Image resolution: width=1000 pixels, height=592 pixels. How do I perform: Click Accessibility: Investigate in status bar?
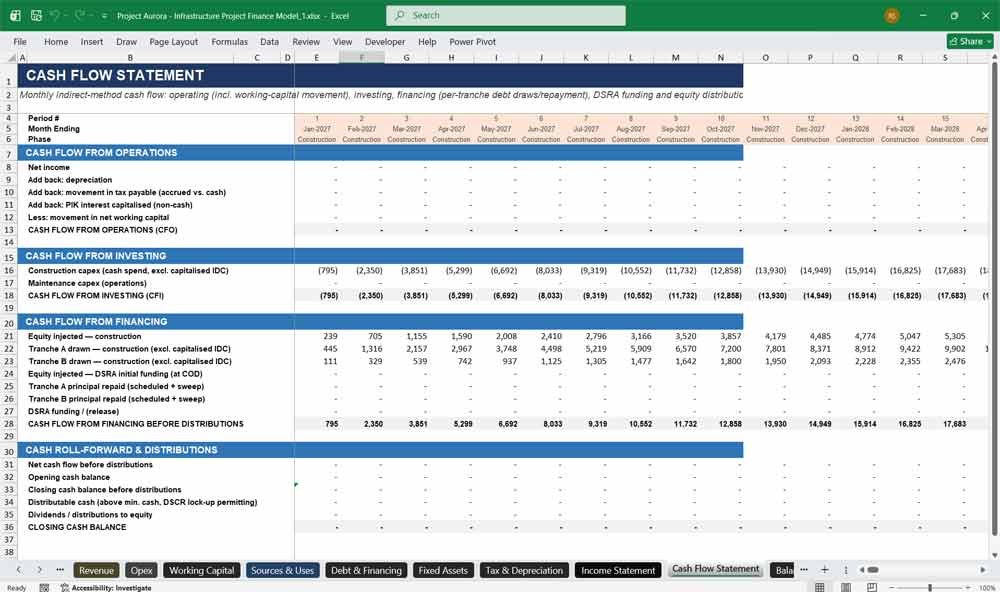pyautogui.click(x=106, y=588)
